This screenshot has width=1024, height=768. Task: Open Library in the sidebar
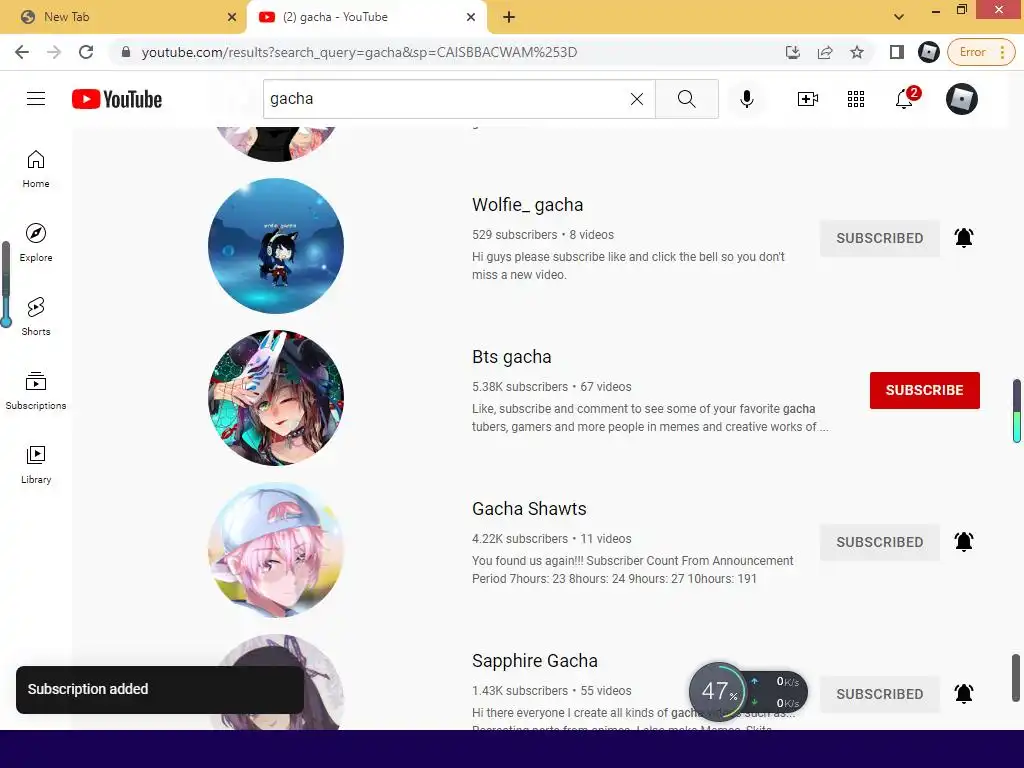click(36, 464)
